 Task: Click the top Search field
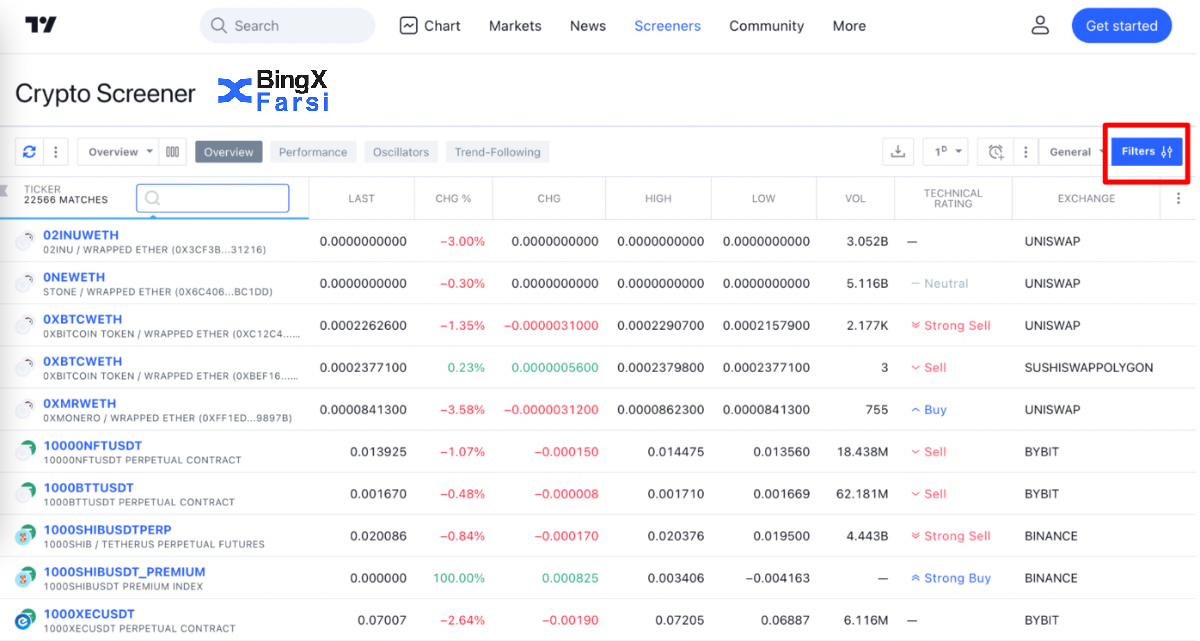click(288, 26)
